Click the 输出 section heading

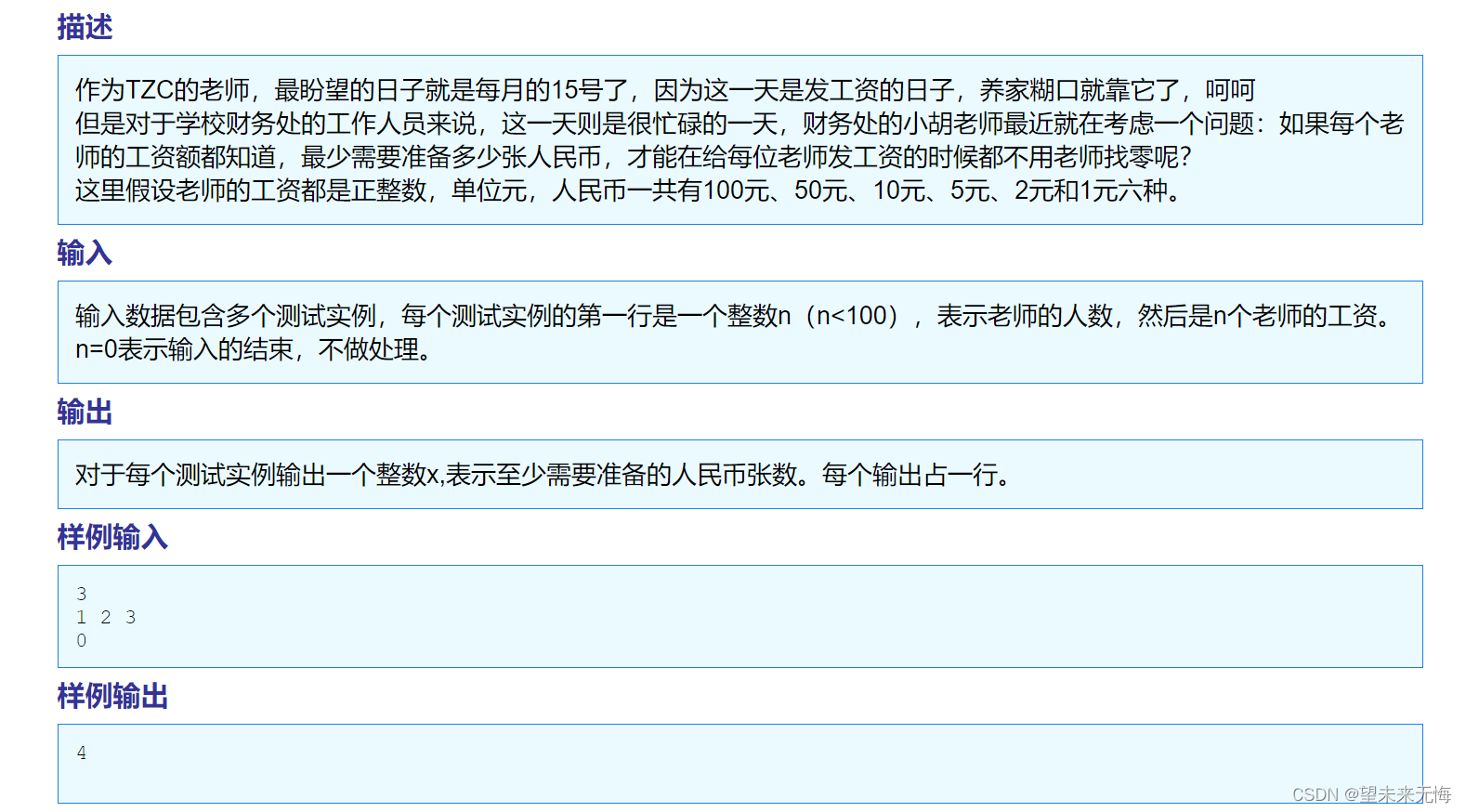coord(85,412)
